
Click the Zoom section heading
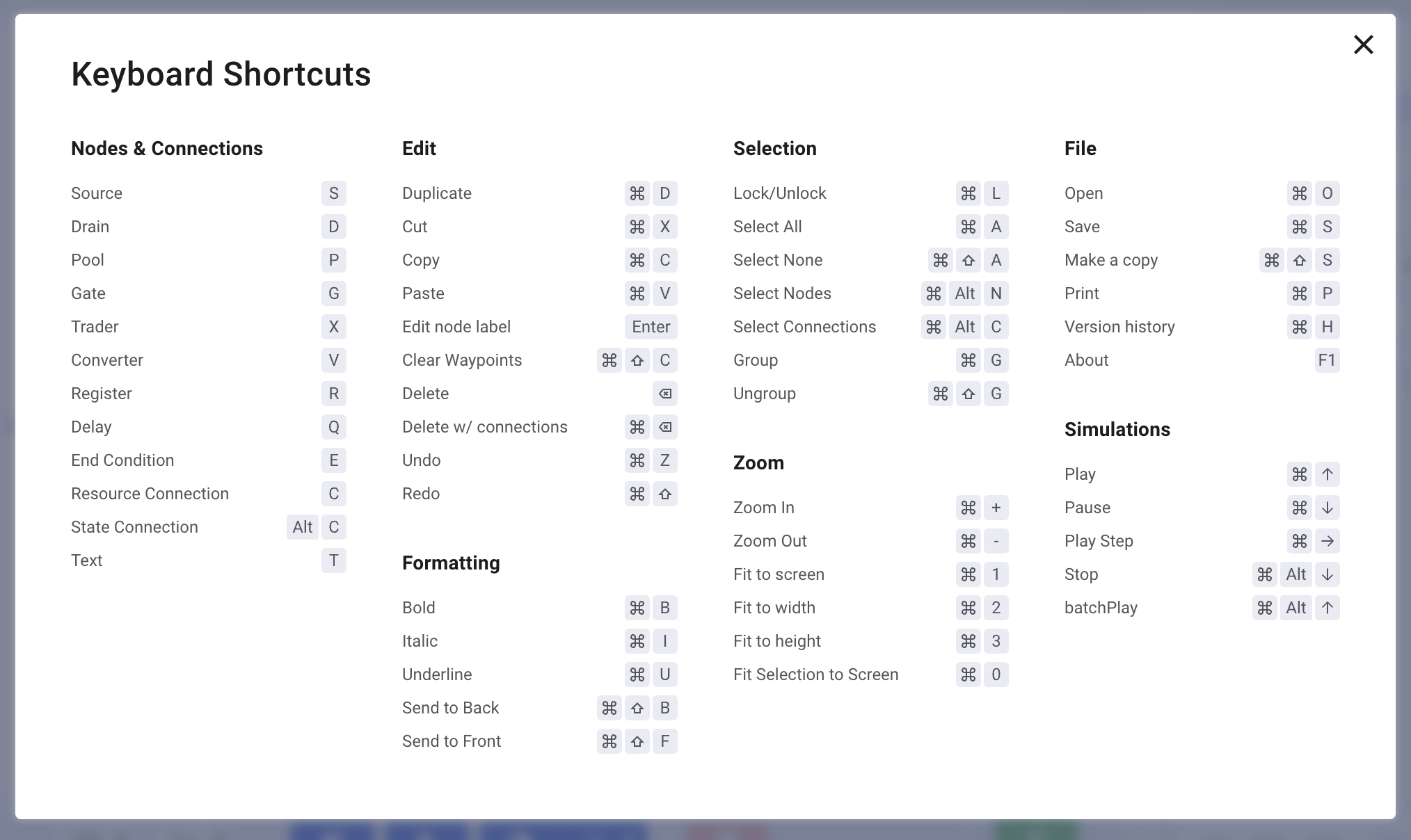click(758, 462)
